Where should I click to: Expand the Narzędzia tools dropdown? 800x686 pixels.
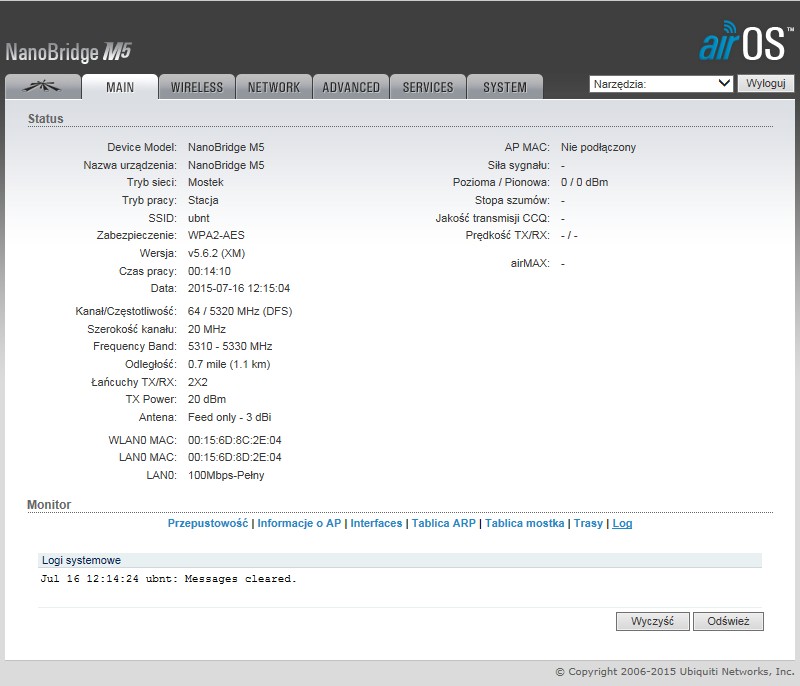(661, 84)
